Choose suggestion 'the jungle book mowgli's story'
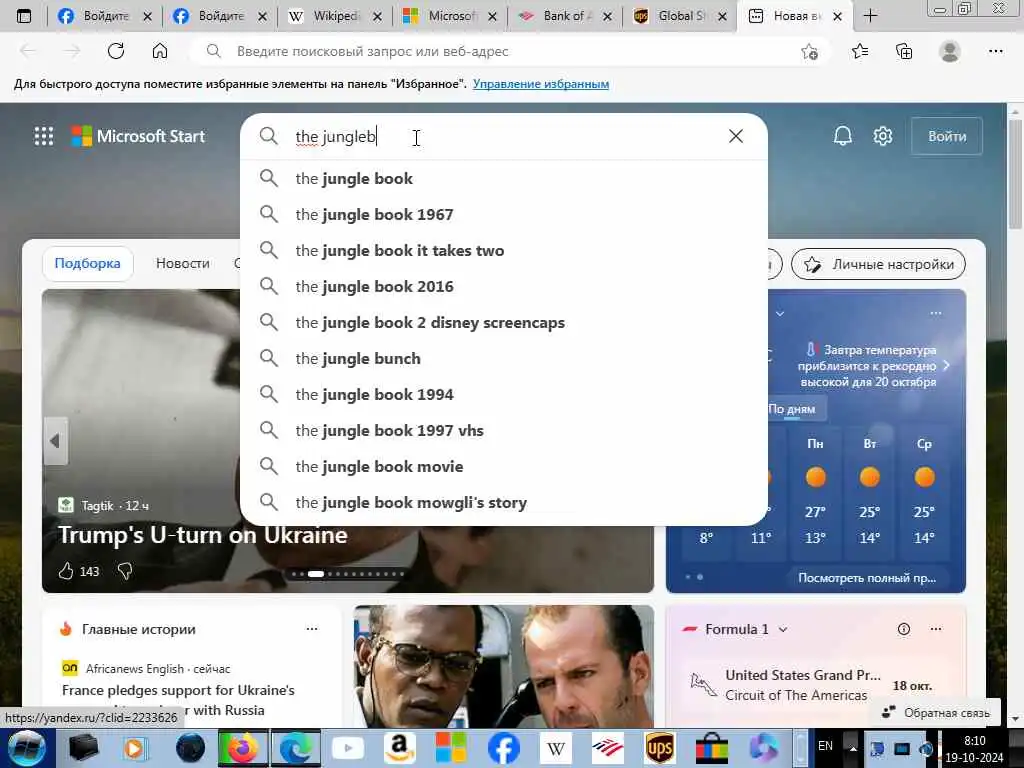This screenshot has height=768, width=1024. [x=504, y=502]
